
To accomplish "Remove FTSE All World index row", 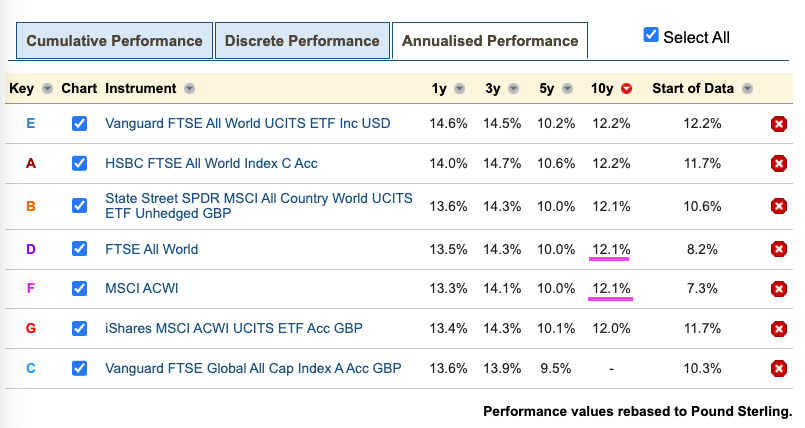I will [778, 249].
